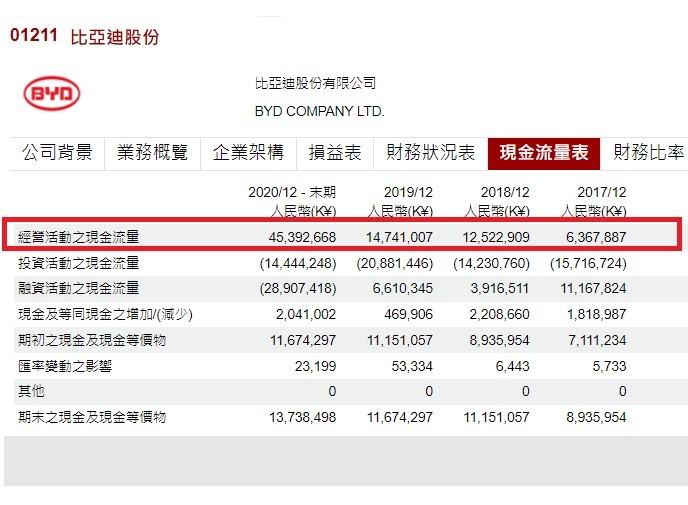Click the 2017/12 column header
The image size is (688, 505).
pyautogui.click(x=602, y=192)
